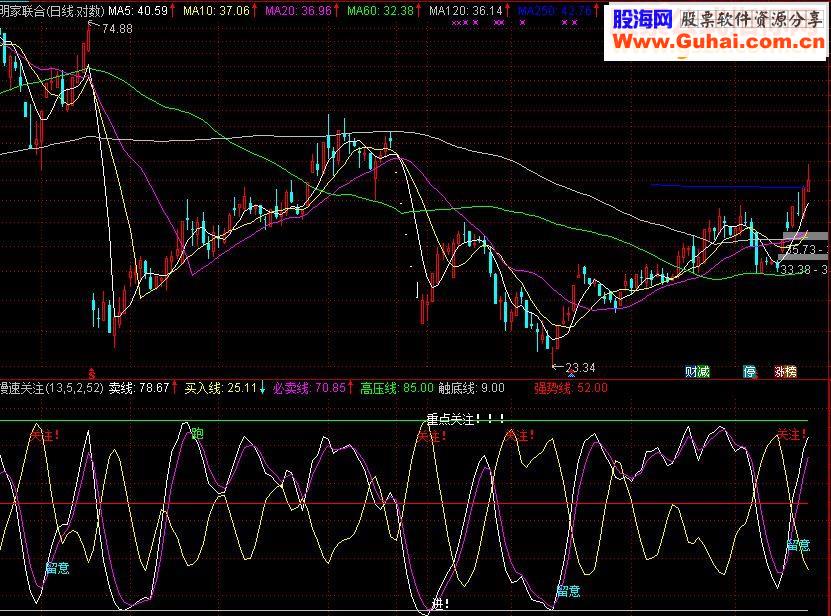Click the 榜 ranking marker icon
The image size is (831, 616).
click(791, 372)
